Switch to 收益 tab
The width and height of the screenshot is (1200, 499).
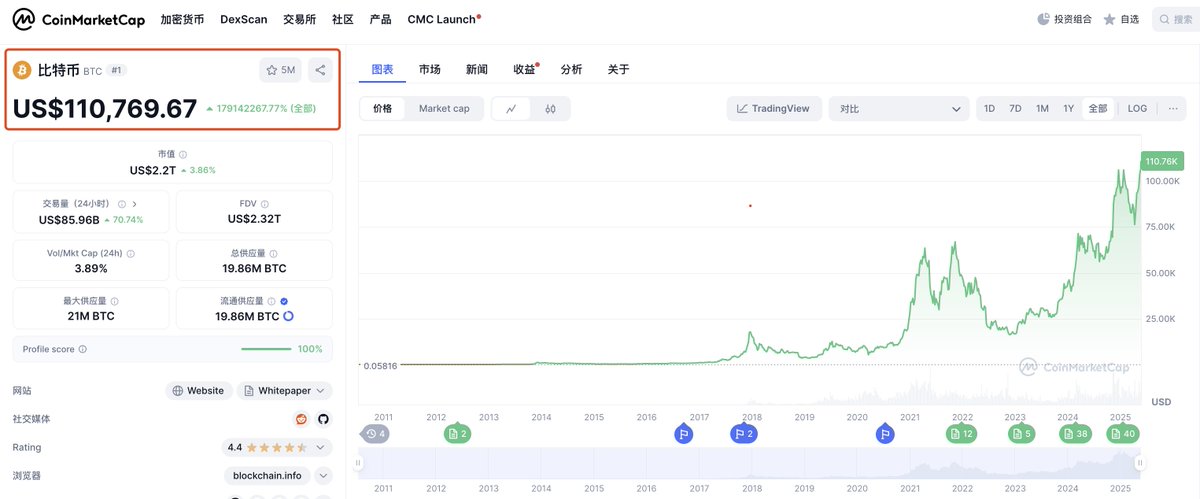coord(525,69)
